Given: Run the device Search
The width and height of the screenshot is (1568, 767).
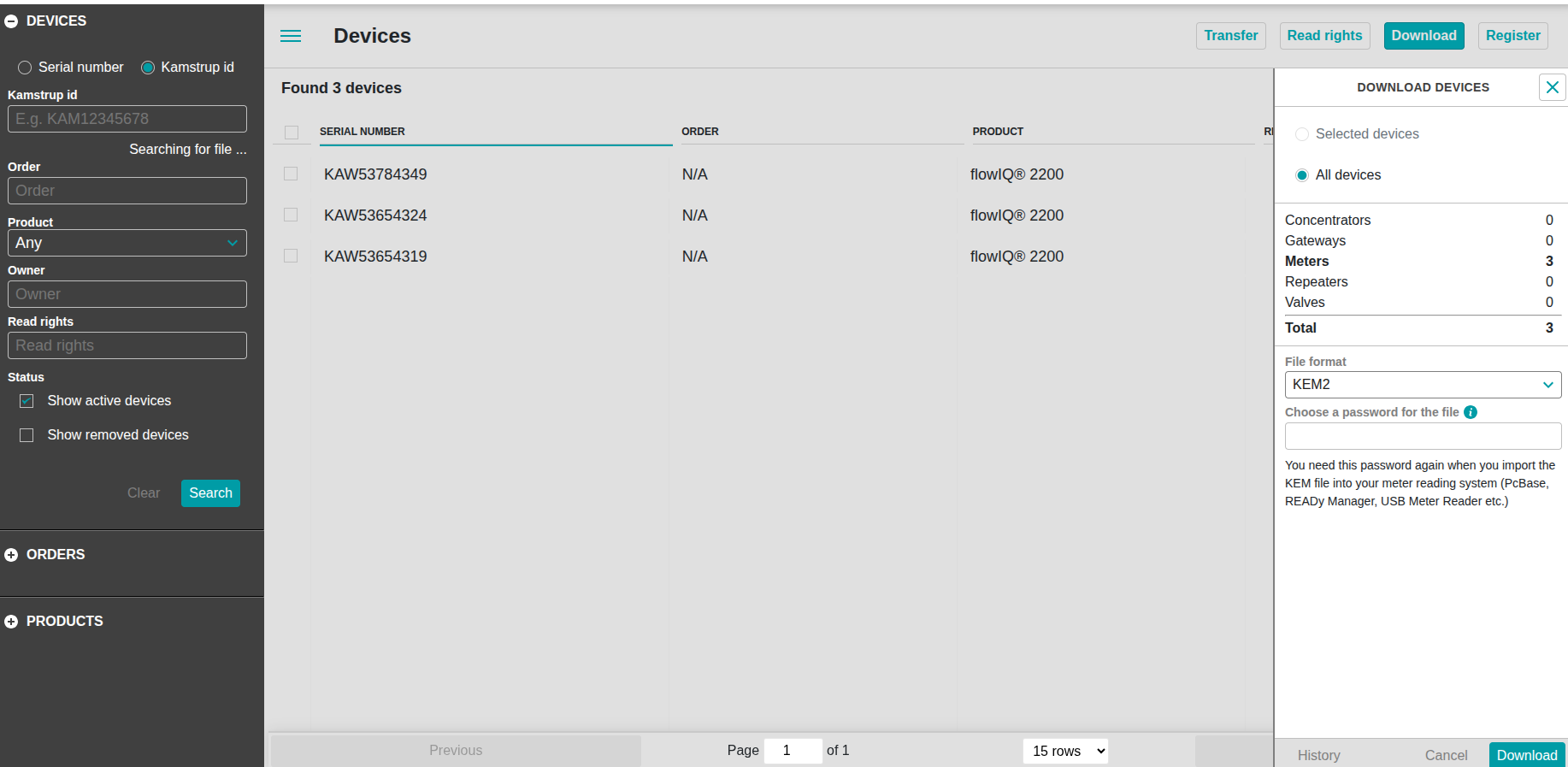Looking at the screenshot, I should click(x=210, y=493).
